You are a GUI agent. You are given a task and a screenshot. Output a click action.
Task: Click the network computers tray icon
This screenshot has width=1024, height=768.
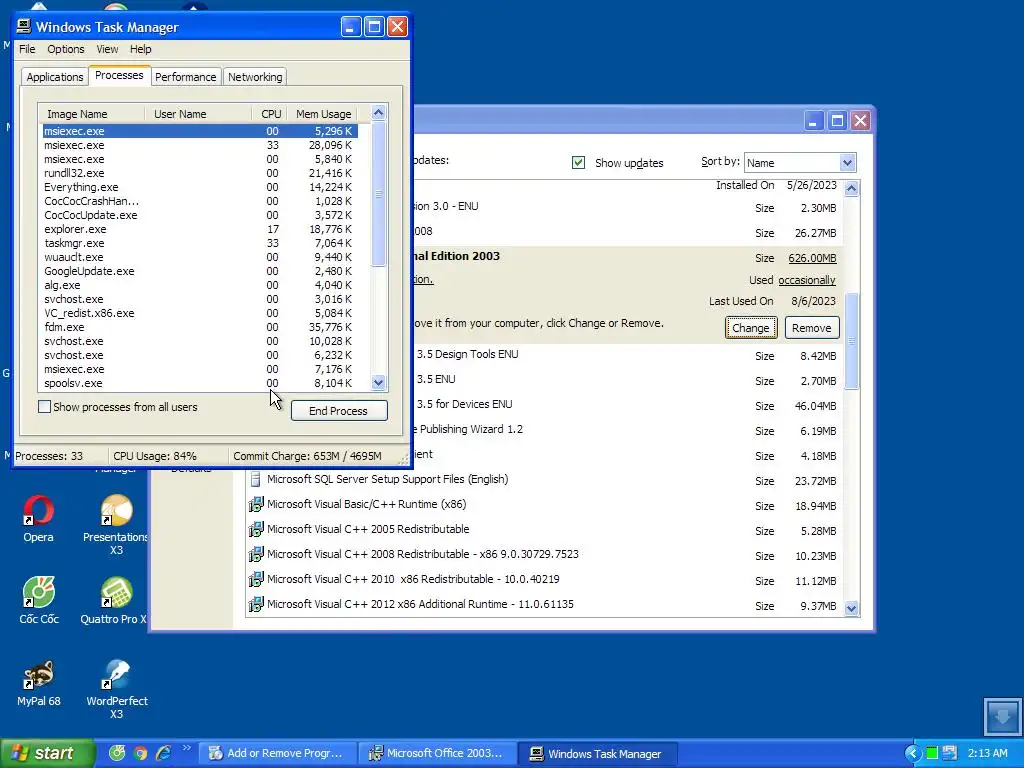pos(950,753)
